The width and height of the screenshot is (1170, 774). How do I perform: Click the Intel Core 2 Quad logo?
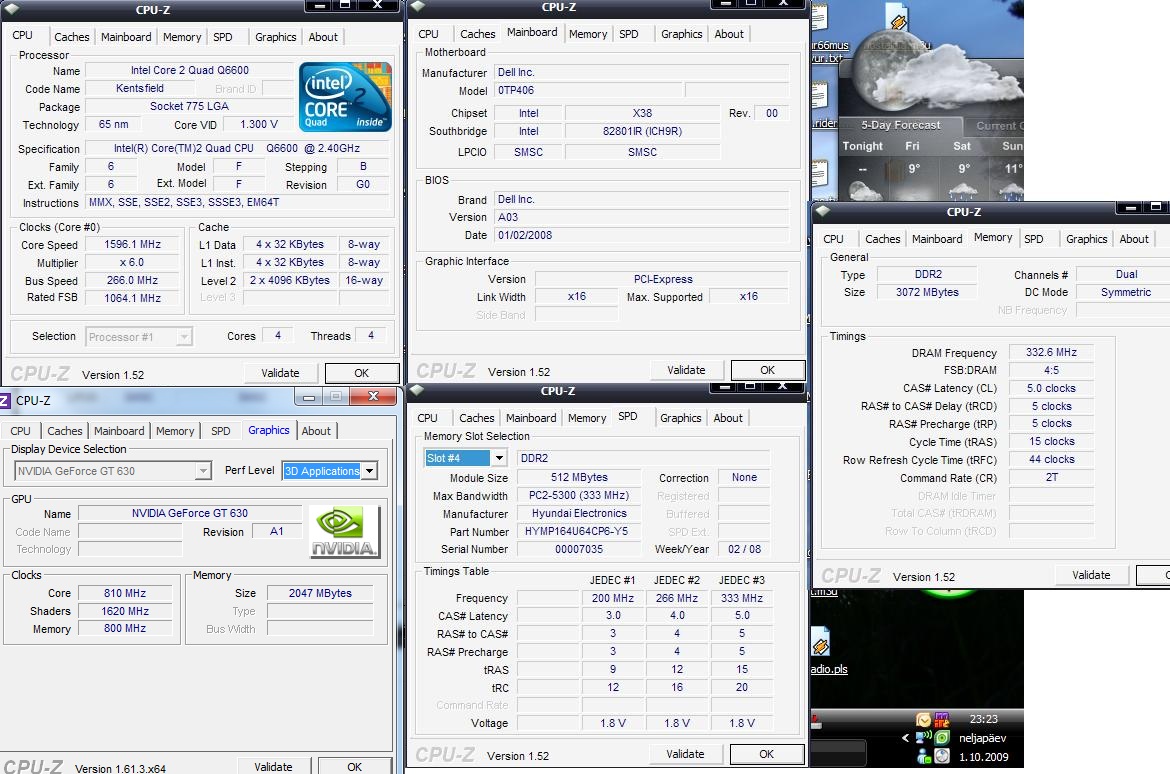click(x=345, y=97)
